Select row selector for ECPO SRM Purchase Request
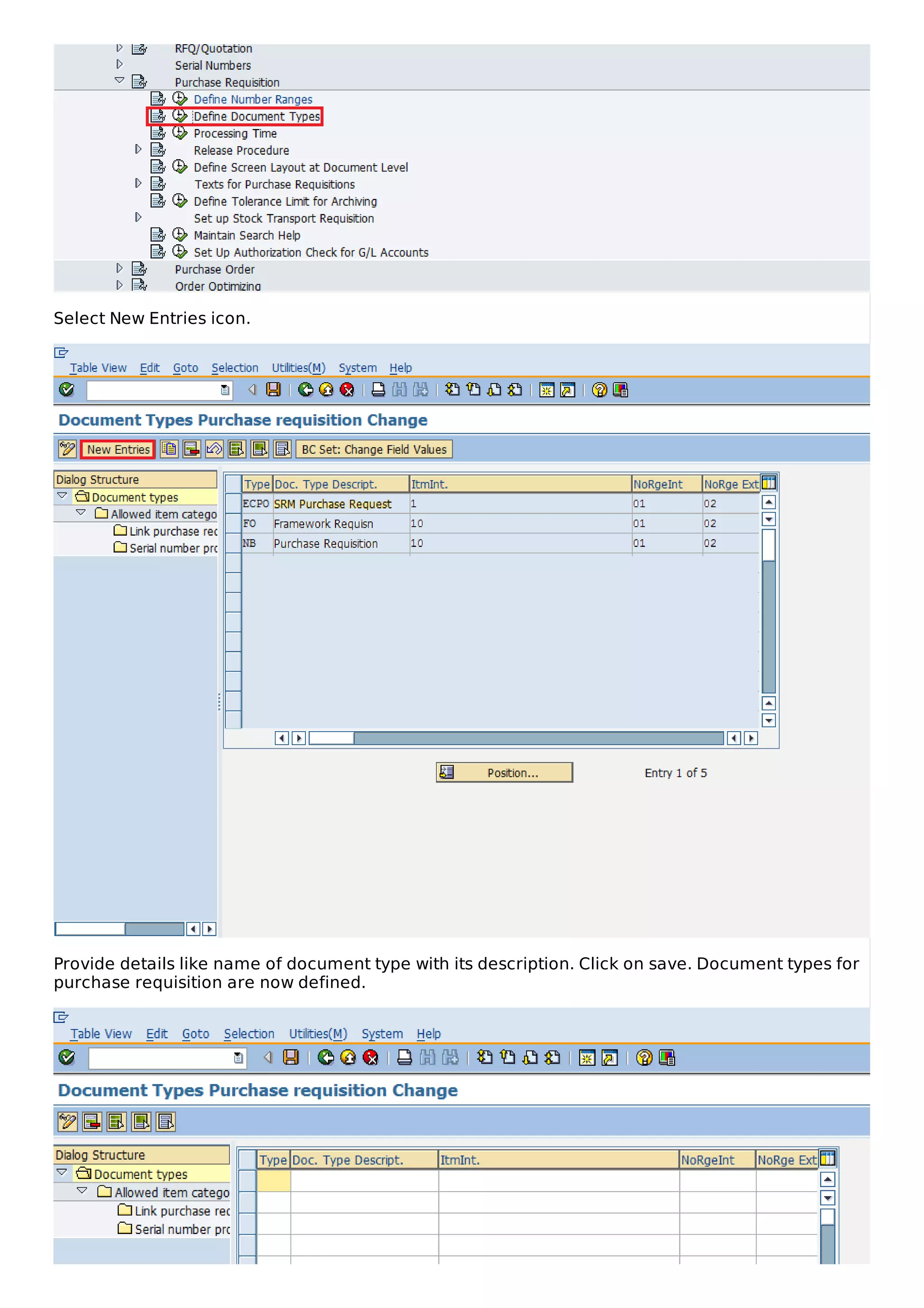The width and height of the screenshot is (924, 1308). point(233,504)
